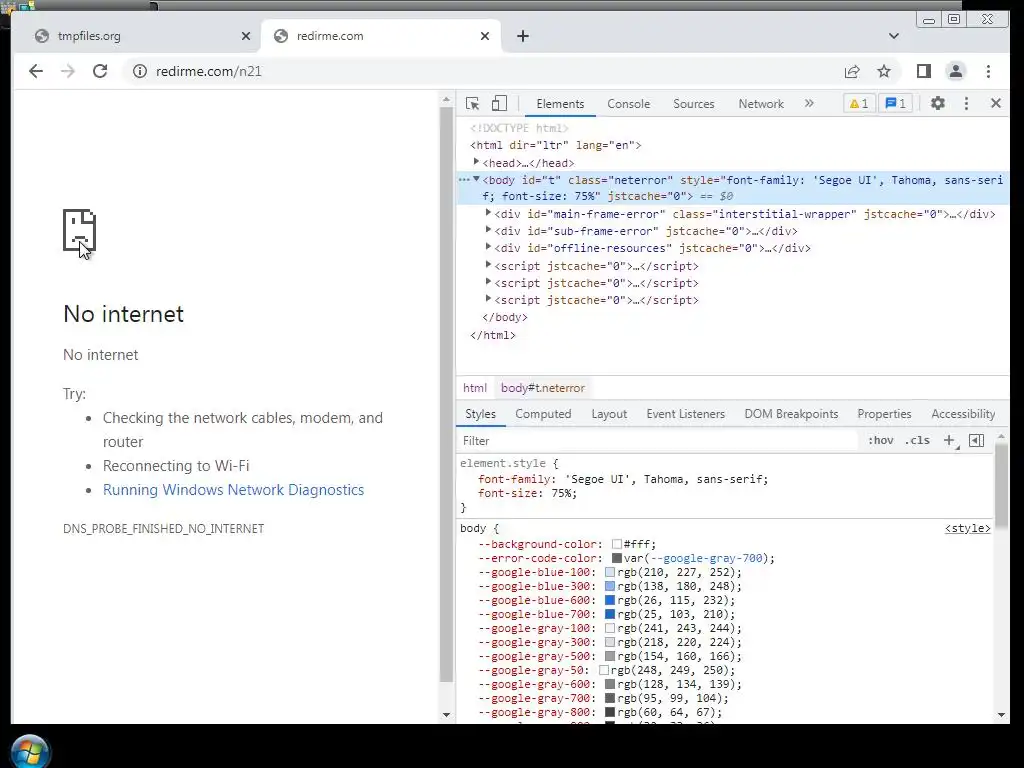
Task: Bookmark this tab with star icon
Action: pos(884,71)
